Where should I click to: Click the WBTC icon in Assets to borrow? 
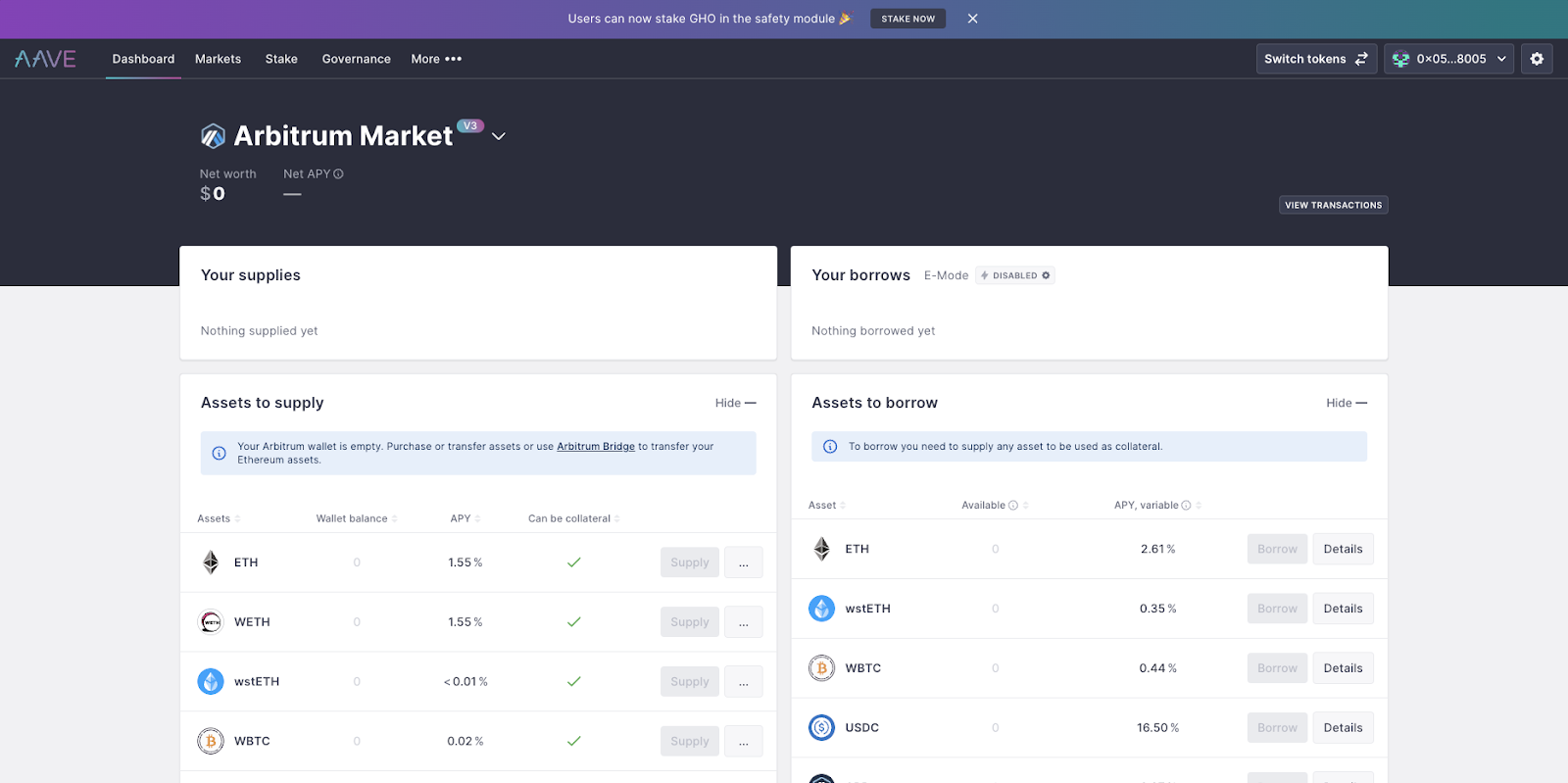point(821,668)
